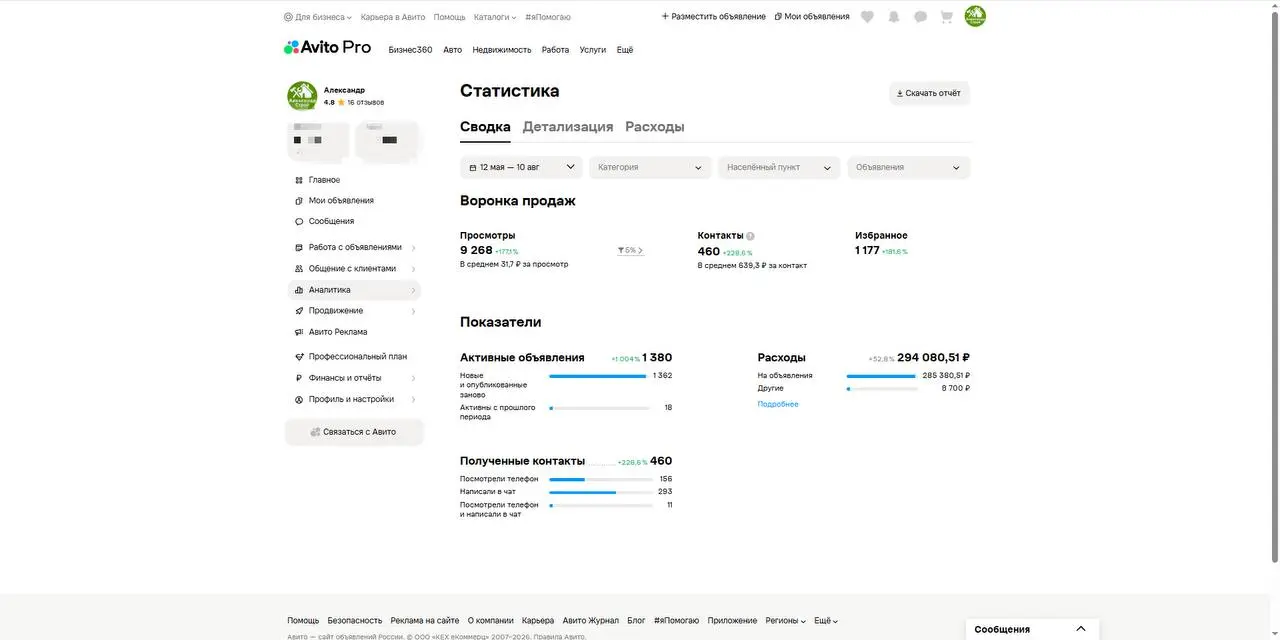Open date range 12 мая — 10 авг dropdown

521,167
